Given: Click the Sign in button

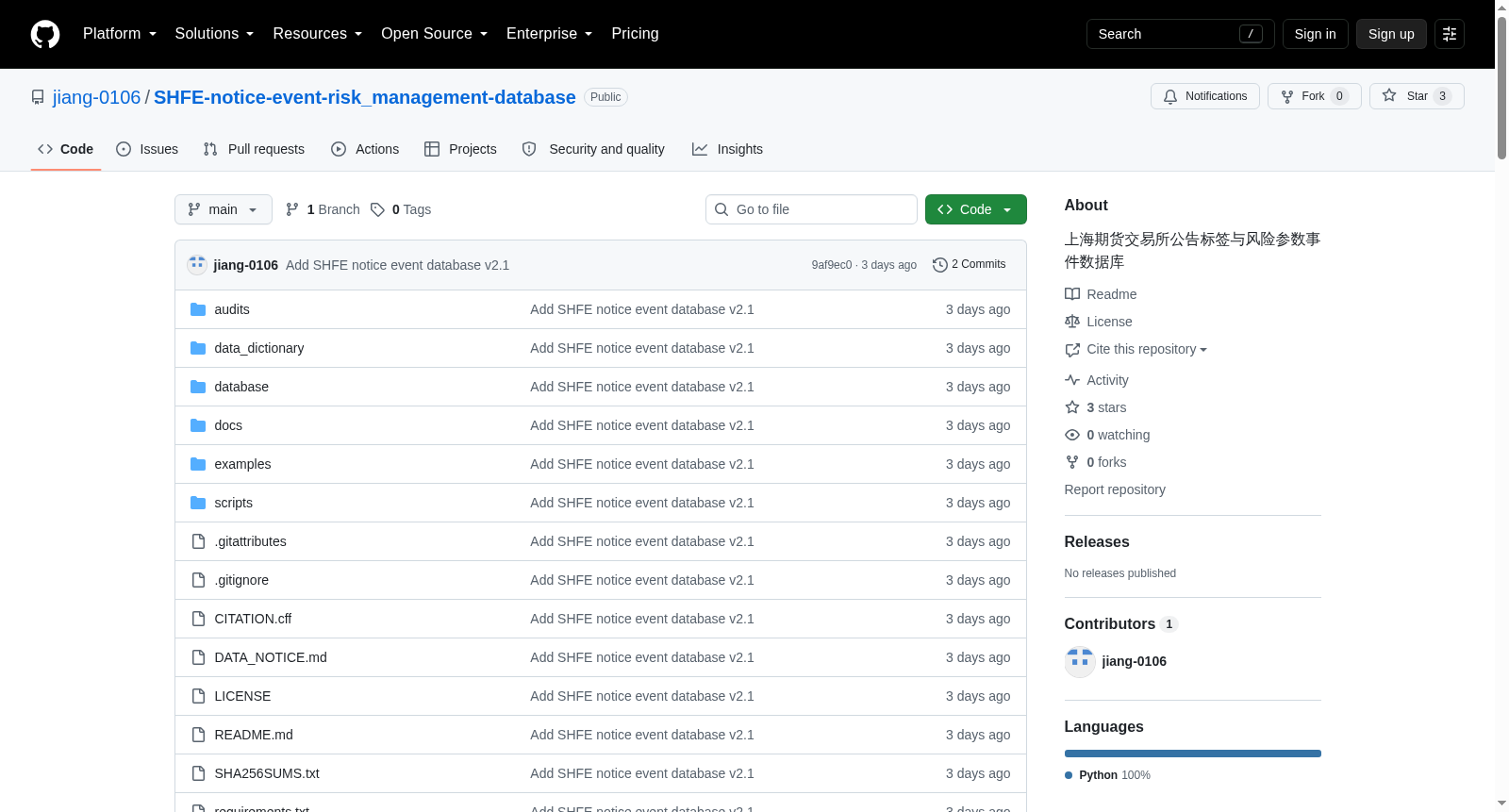Looking at the screenshot, I should [1315, 34].
